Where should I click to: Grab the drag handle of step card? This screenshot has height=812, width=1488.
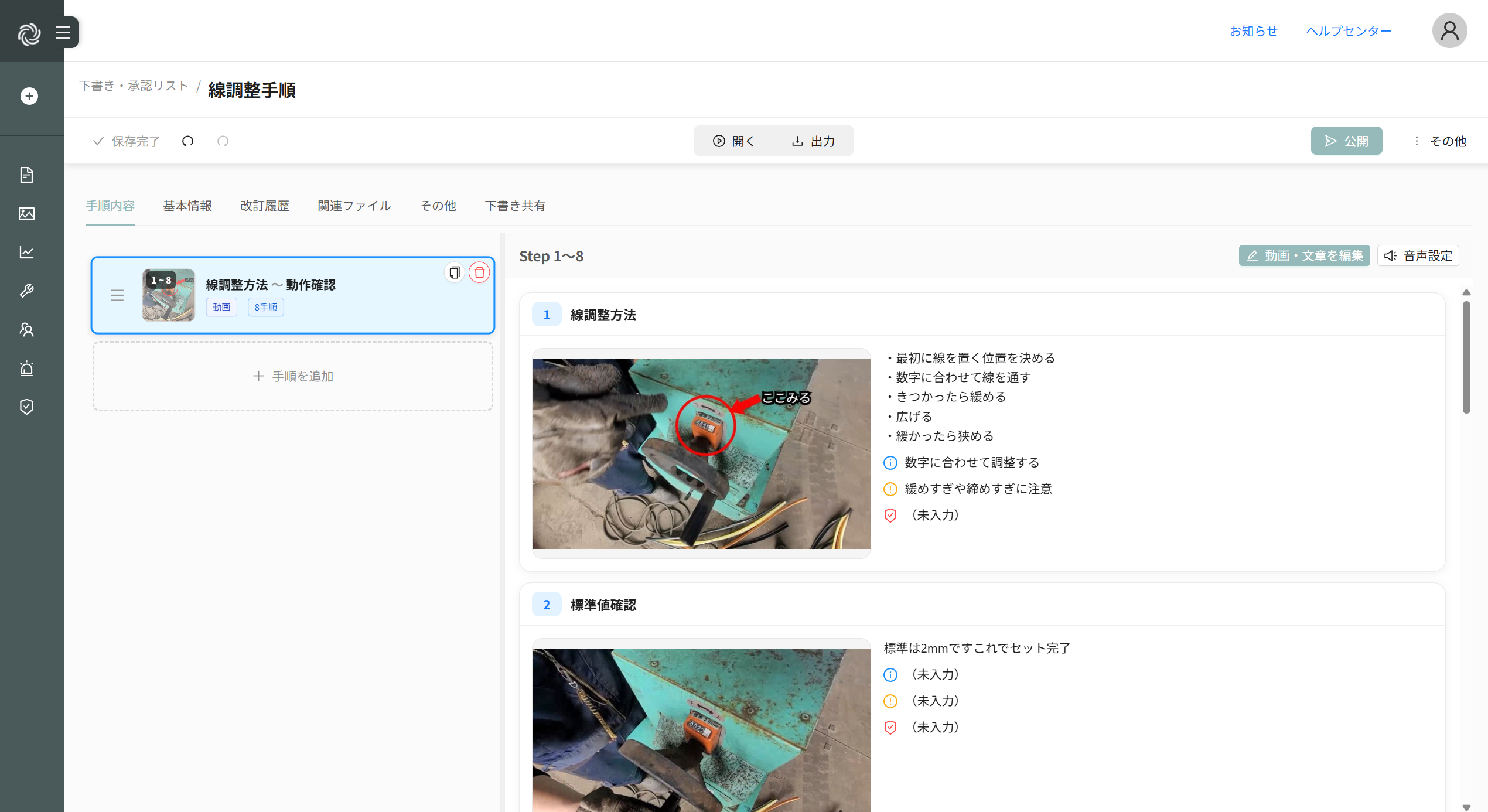click(x=117, y=295)
